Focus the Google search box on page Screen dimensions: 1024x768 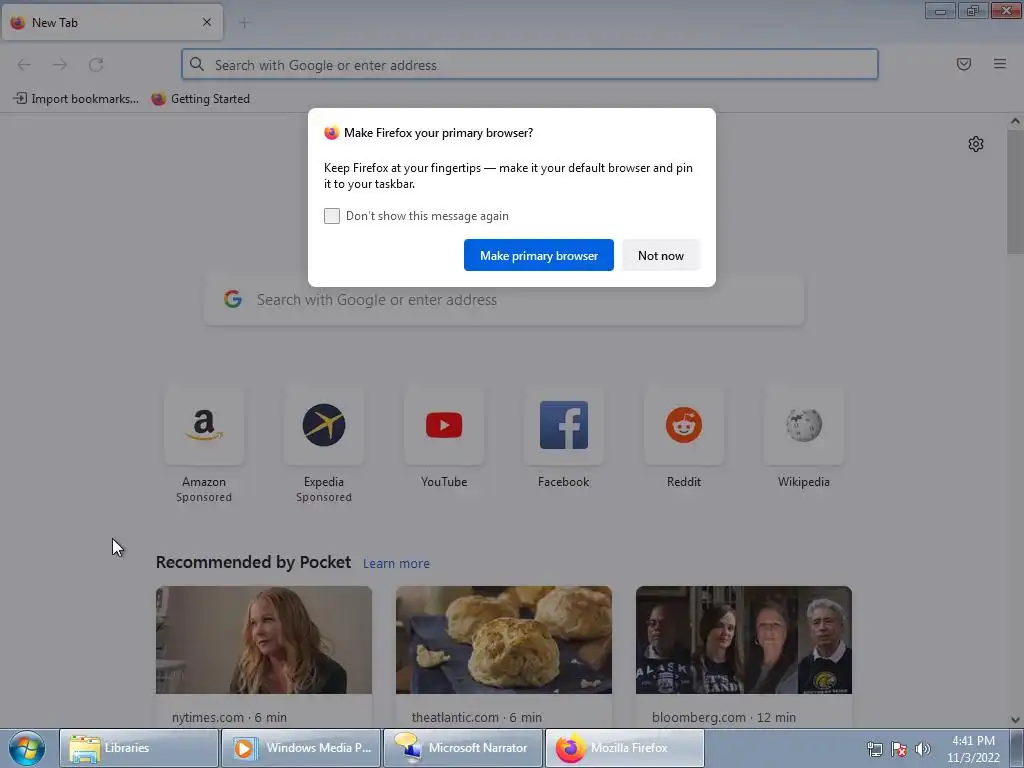504,300
